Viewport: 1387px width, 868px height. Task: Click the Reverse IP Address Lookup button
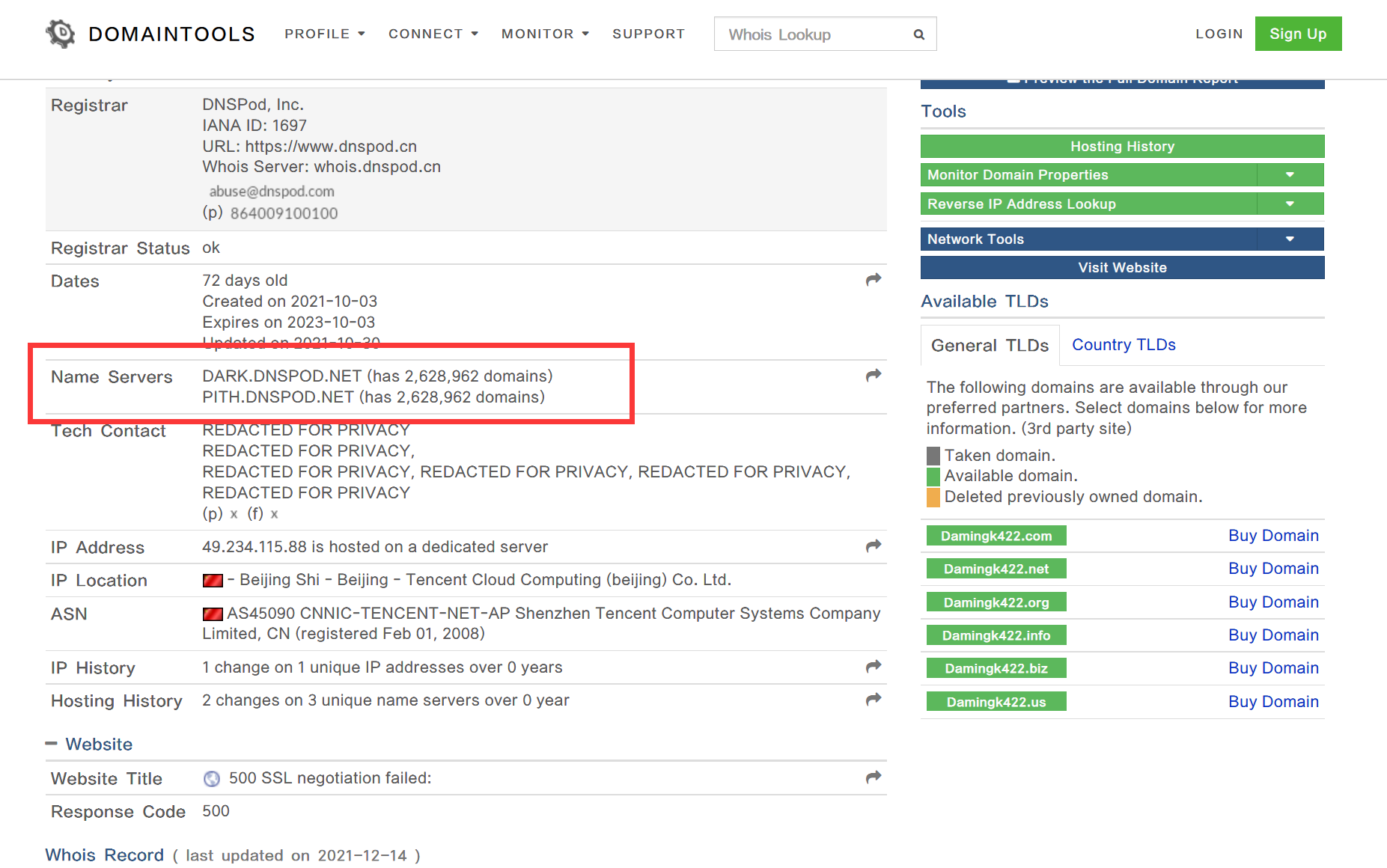(1088, 204)
